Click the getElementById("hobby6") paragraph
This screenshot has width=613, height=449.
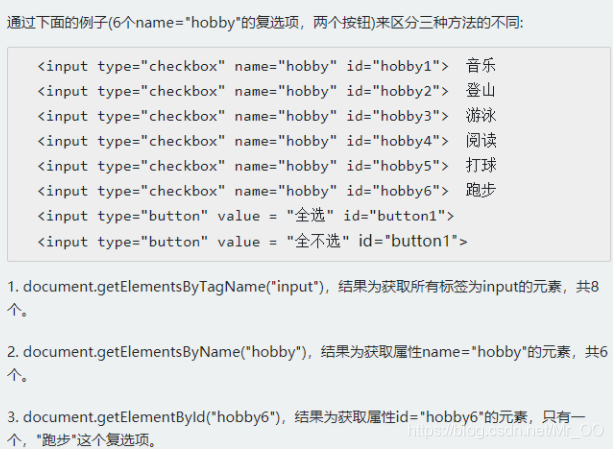tap(296, 428)
